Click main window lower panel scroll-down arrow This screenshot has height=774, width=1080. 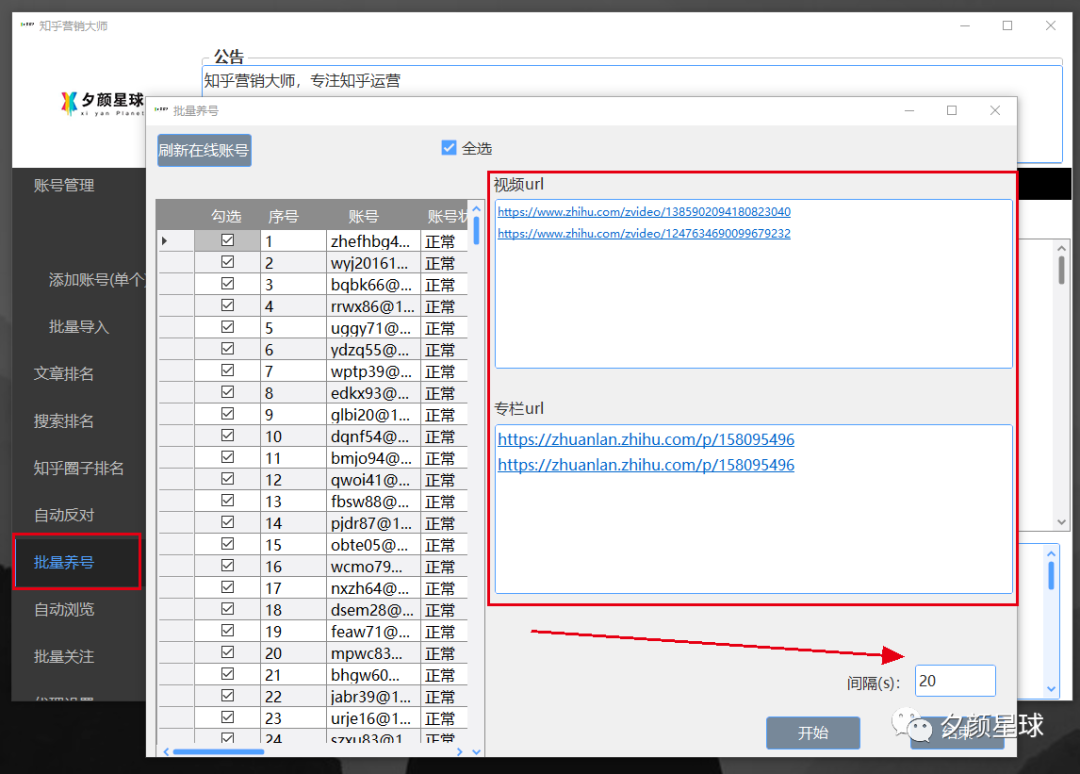coord(1051,688)
